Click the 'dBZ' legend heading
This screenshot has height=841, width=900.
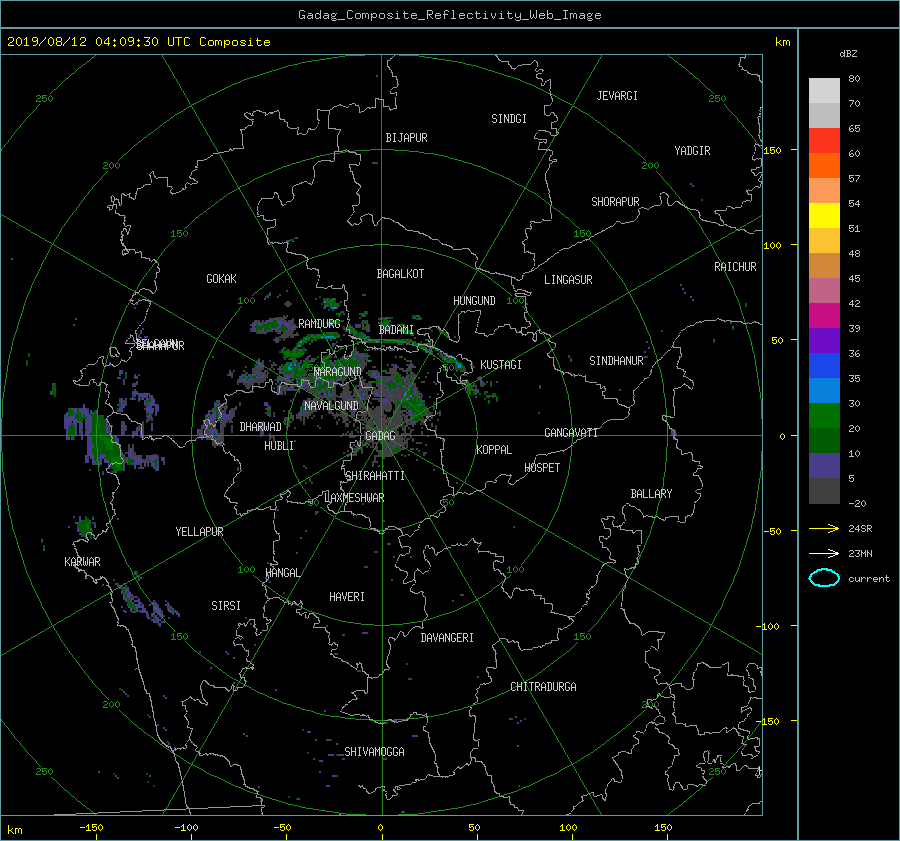[x=848, y=53]
